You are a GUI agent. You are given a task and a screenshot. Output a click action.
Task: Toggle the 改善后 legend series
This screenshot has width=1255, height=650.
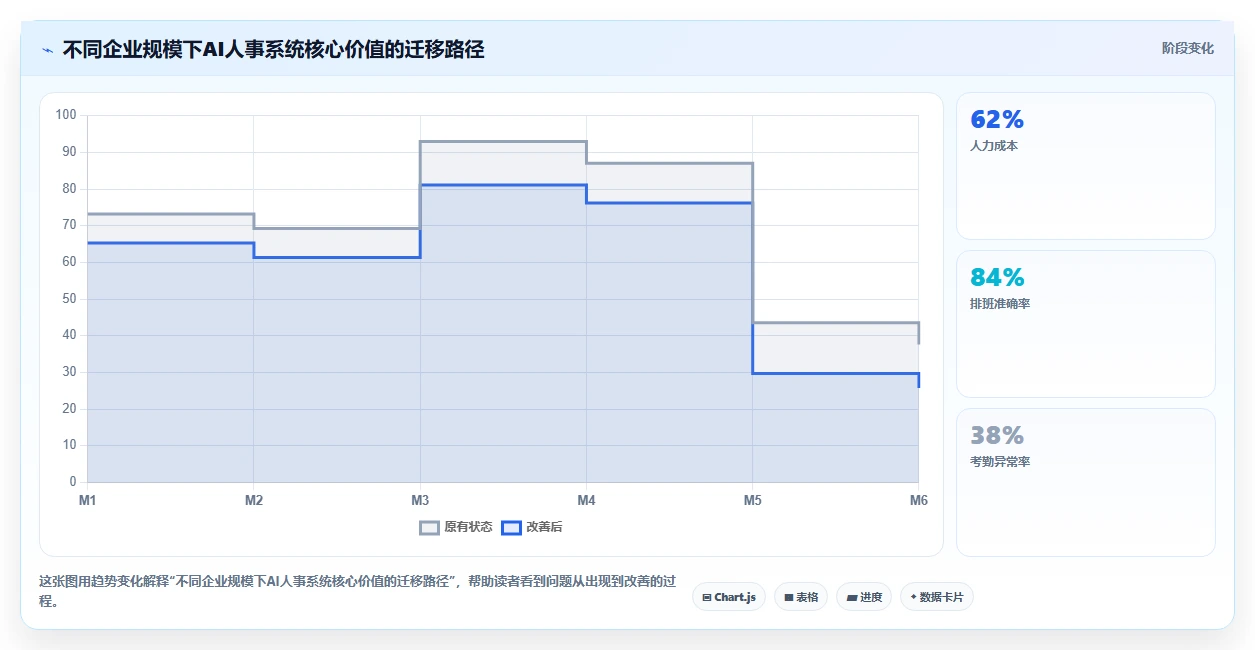[532, 527]
